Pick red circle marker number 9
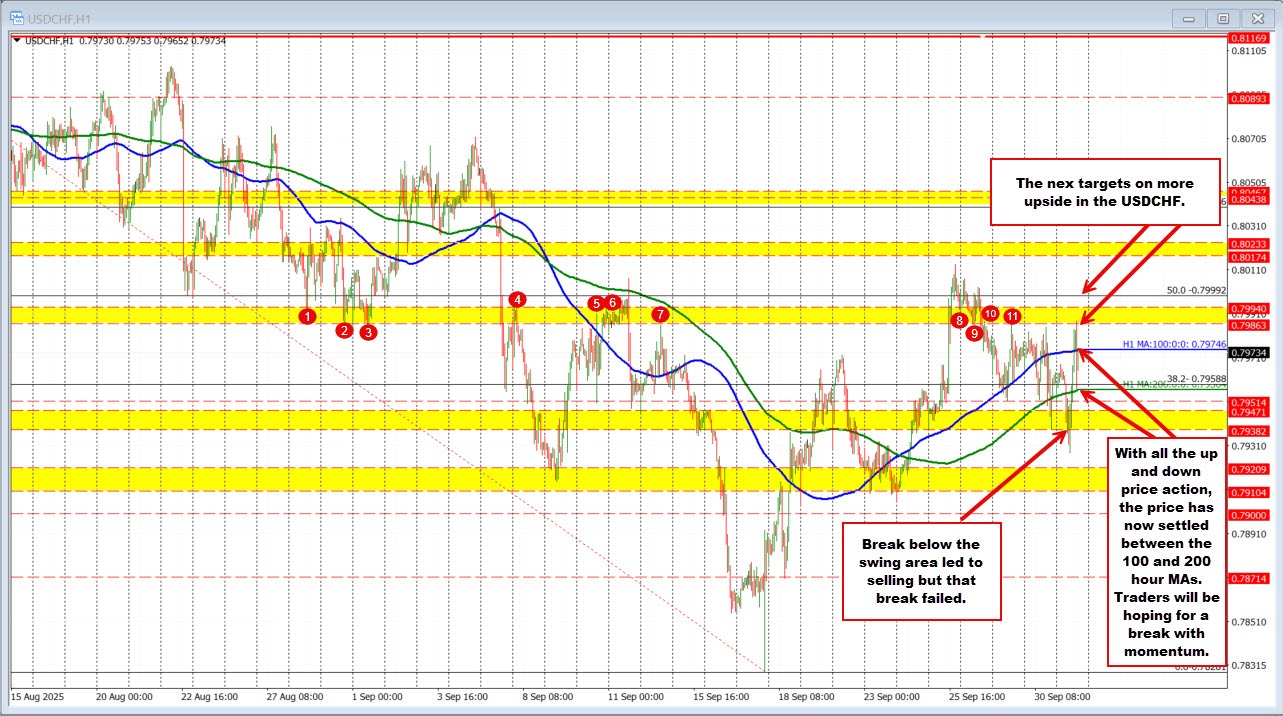The height and width of the screenshot is (716, 1283). pyautogui.click(x=974, y=333)
